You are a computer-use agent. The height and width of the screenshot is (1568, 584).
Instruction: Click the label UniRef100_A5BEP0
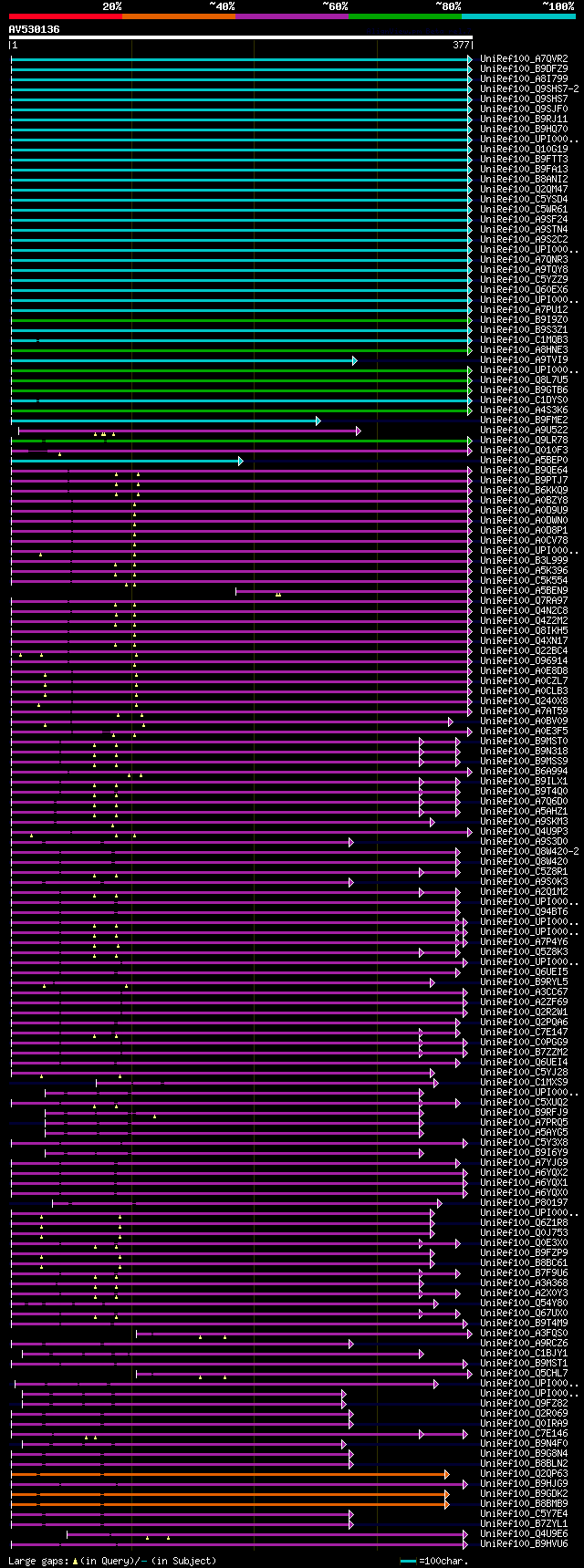[x=524, y=460]
